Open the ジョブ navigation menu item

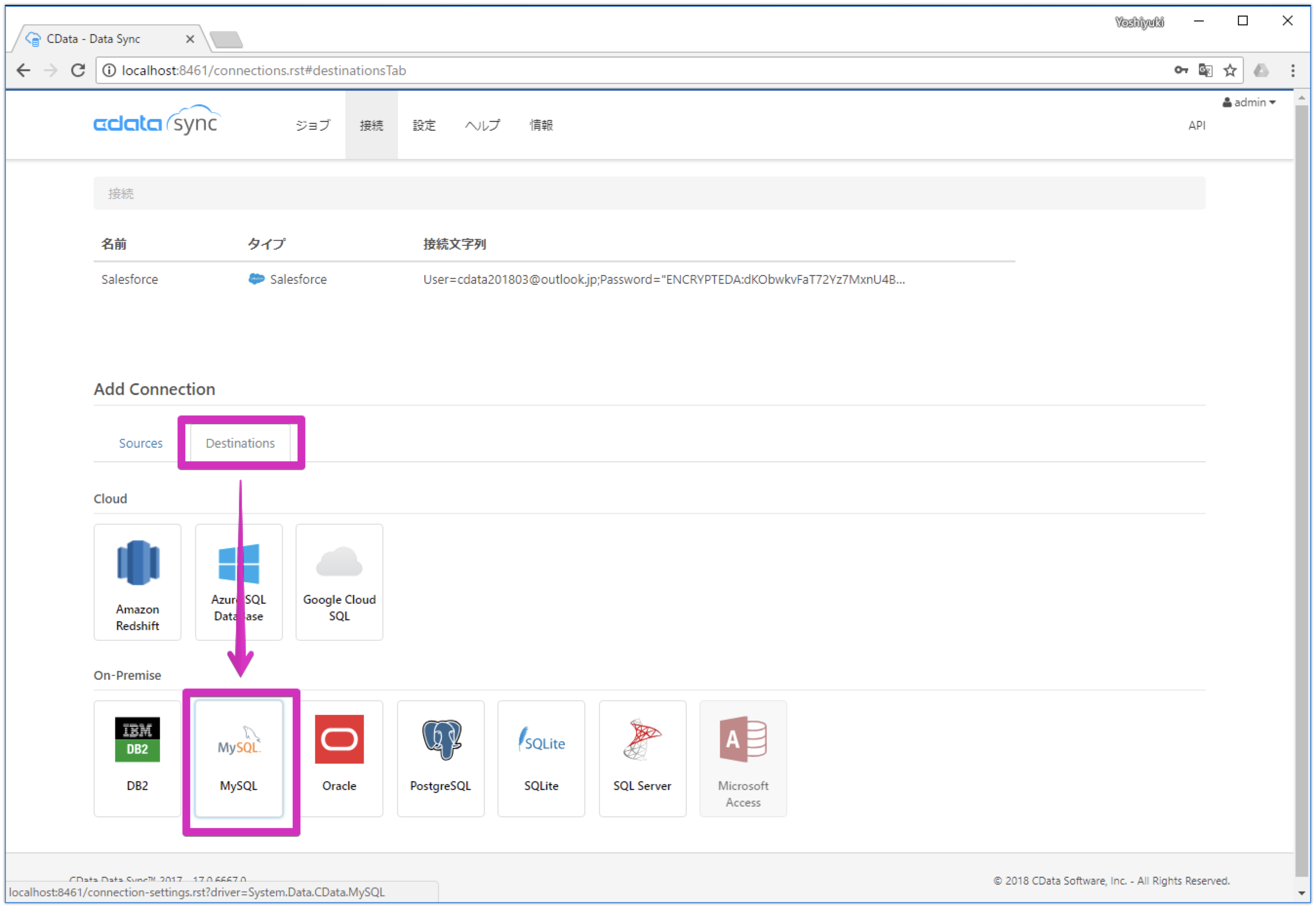[x=313, y=125]
